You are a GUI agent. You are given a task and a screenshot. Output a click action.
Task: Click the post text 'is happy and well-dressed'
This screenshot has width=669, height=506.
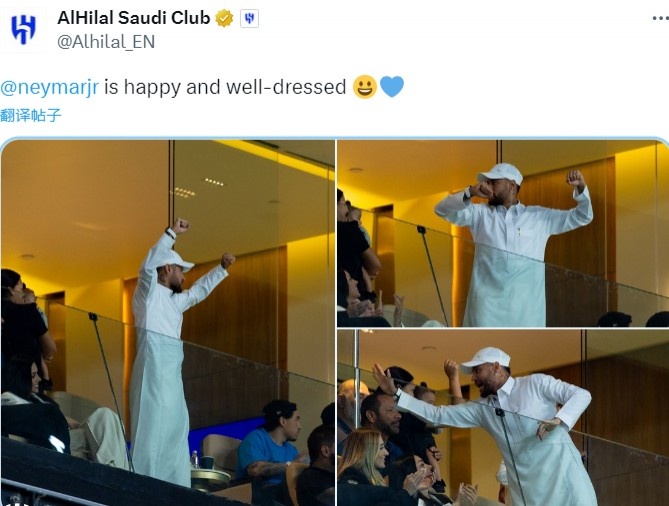click(x=225, y=87)
